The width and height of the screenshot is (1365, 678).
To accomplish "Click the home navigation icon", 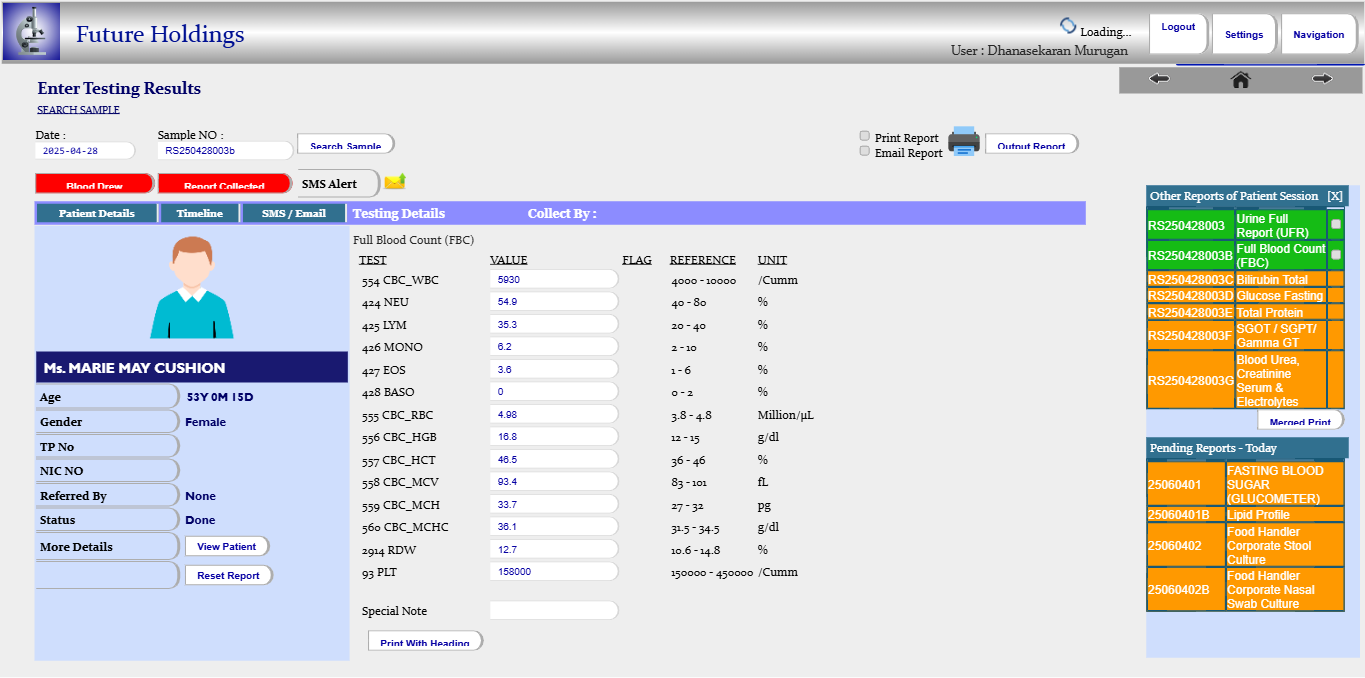I will point(1240,80).
